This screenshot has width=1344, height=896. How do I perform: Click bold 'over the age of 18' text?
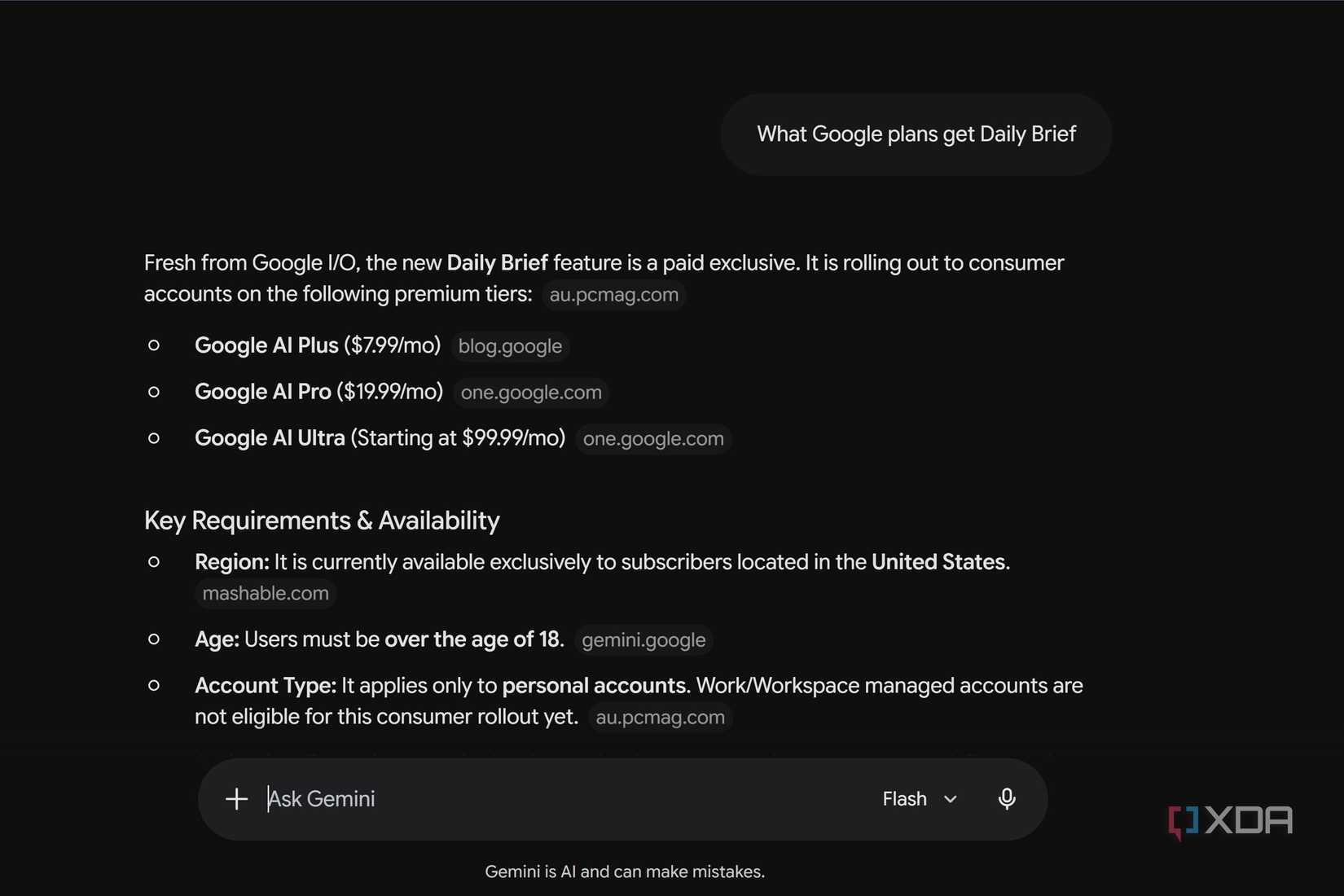[x=472, y=639]
